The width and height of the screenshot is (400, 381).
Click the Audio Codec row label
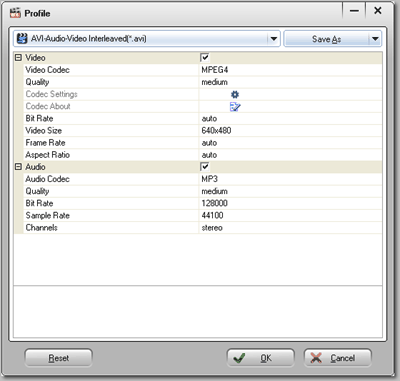click(48, 179)
